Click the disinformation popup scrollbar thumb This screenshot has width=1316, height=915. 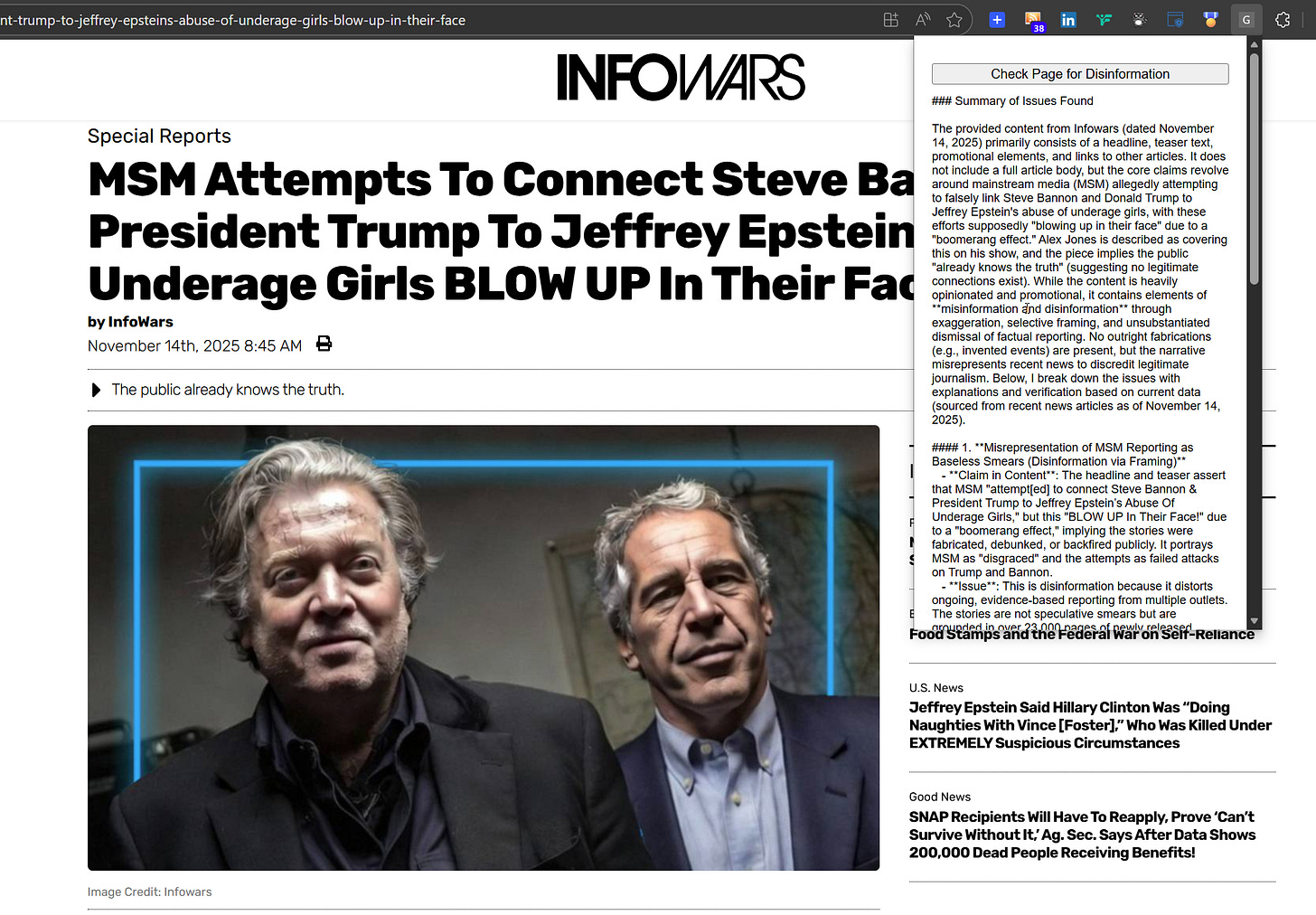pos(1255,170)
